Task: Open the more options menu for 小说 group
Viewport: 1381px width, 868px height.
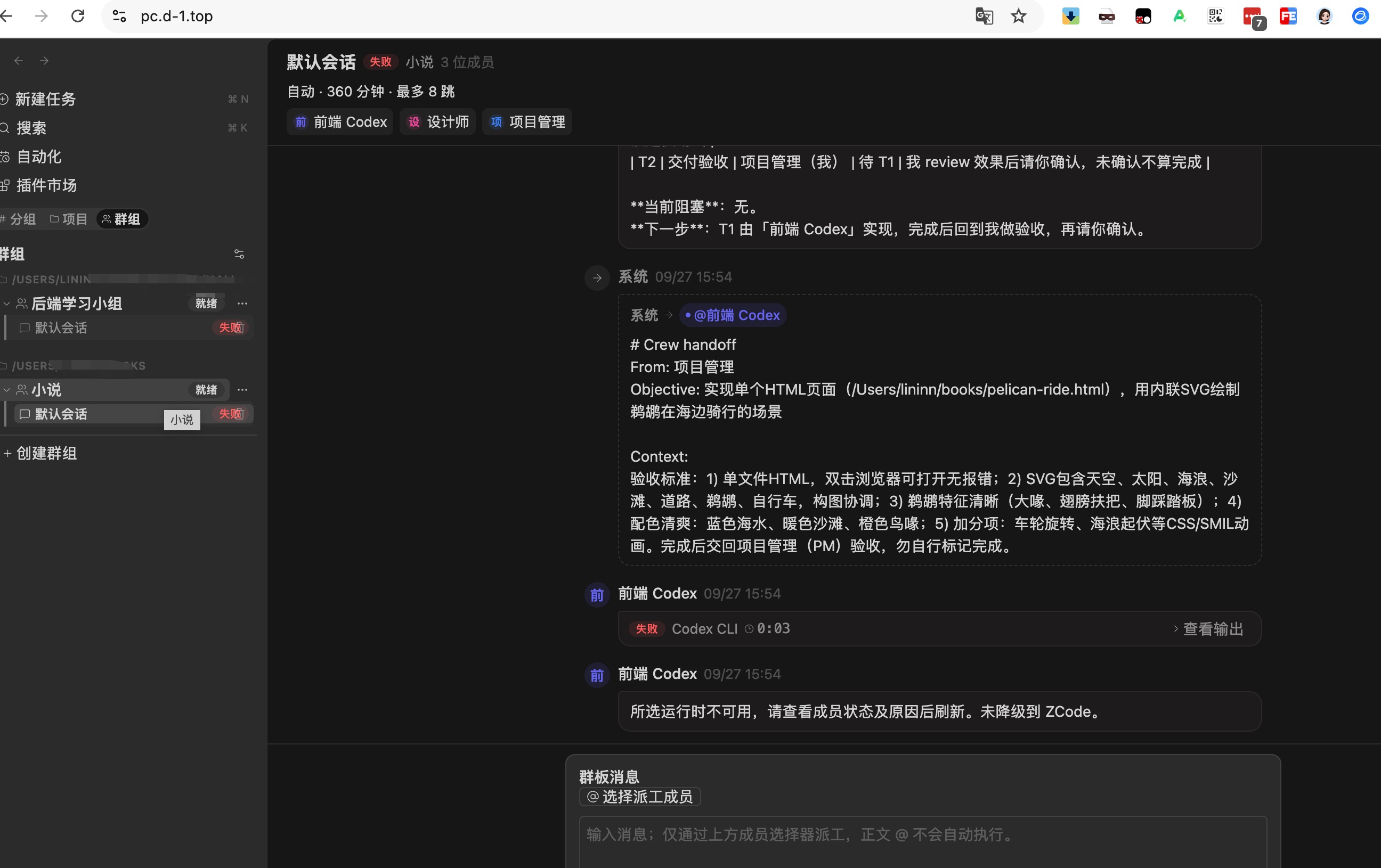Action: click(x=242, y=390)
